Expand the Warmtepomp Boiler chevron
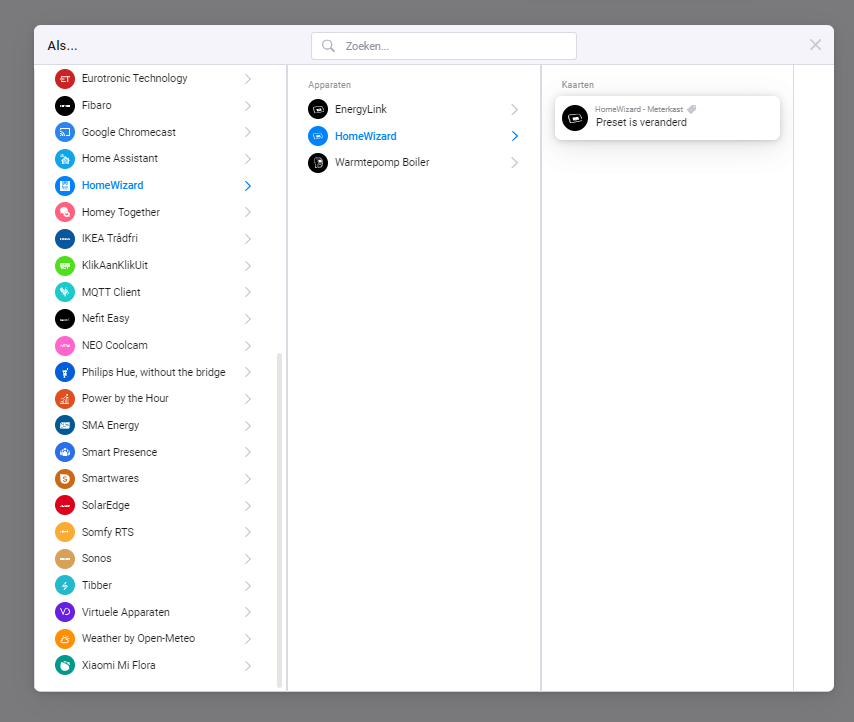The image size is (854, 722). pyautogui.click(x=515, y=163)
